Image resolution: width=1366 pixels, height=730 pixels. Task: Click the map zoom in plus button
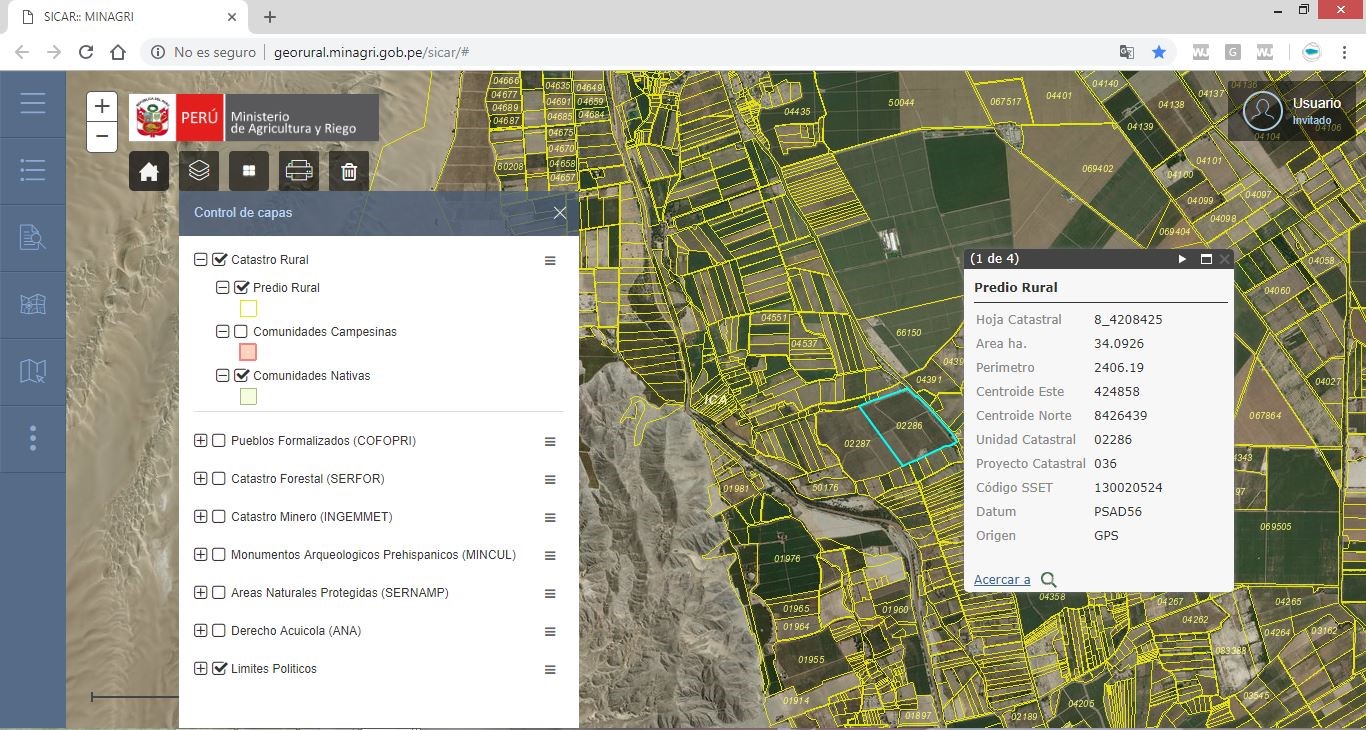[102, 106]
